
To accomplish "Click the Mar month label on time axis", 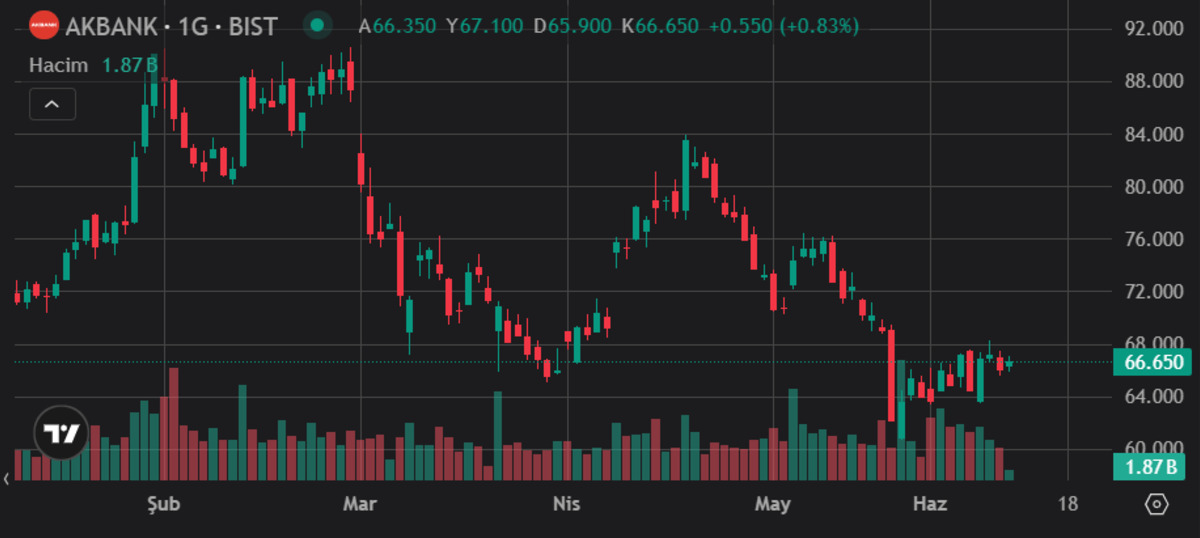I will coord(359,504).
